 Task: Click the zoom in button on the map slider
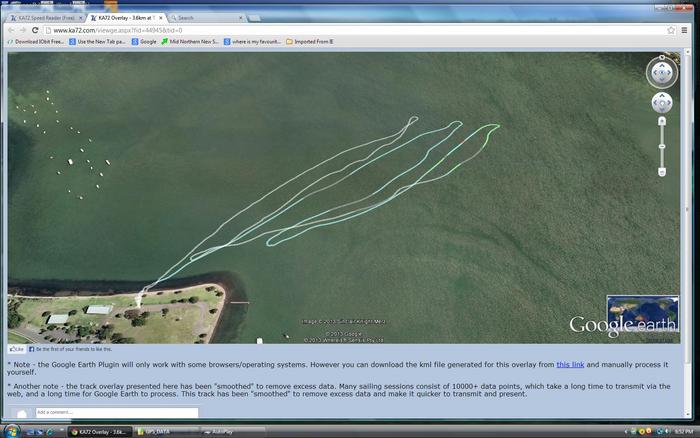pyautogui.click(x=662, y=121)
